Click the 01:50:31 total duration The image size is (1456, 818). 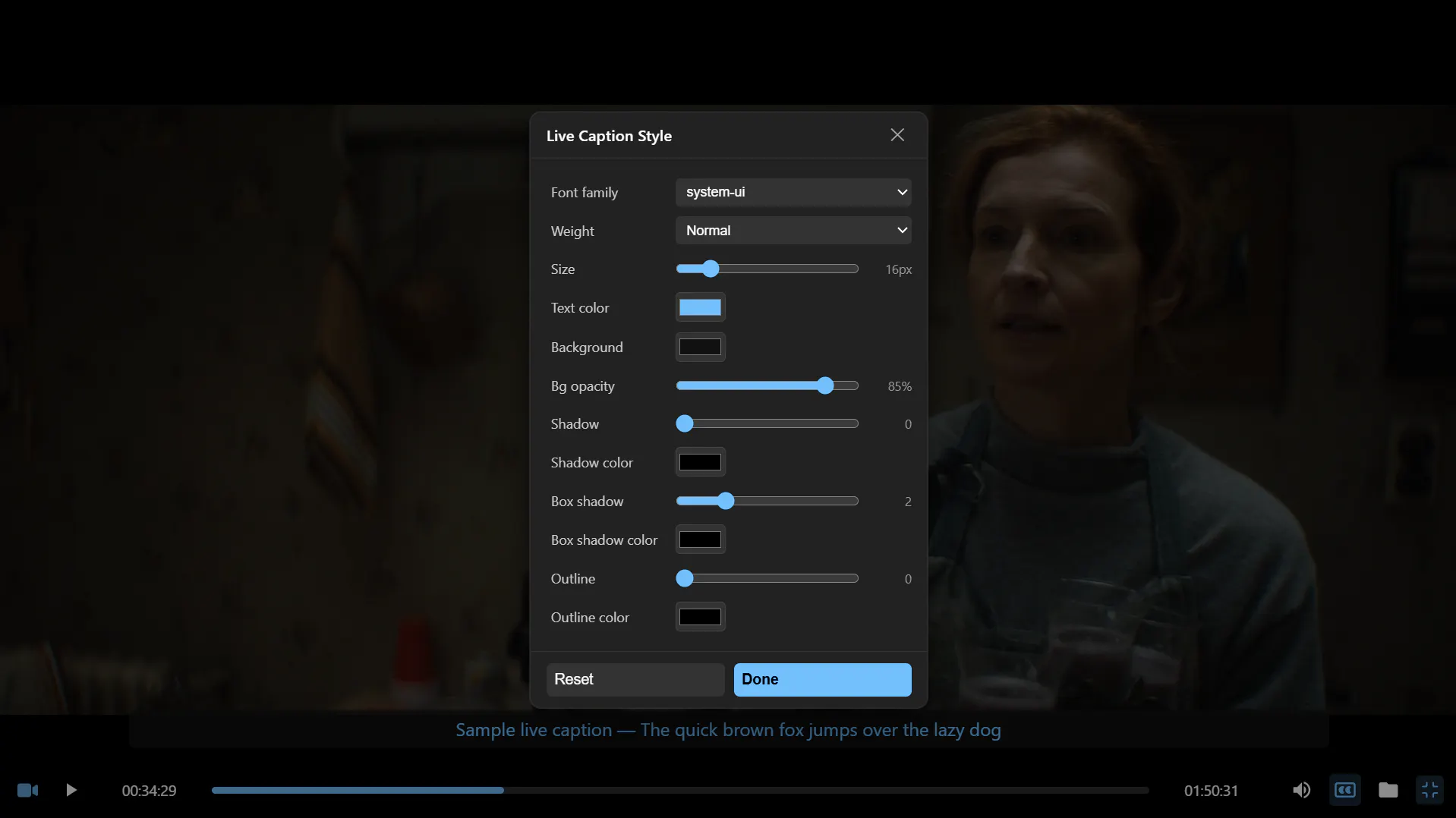(x=1211, y=791)
